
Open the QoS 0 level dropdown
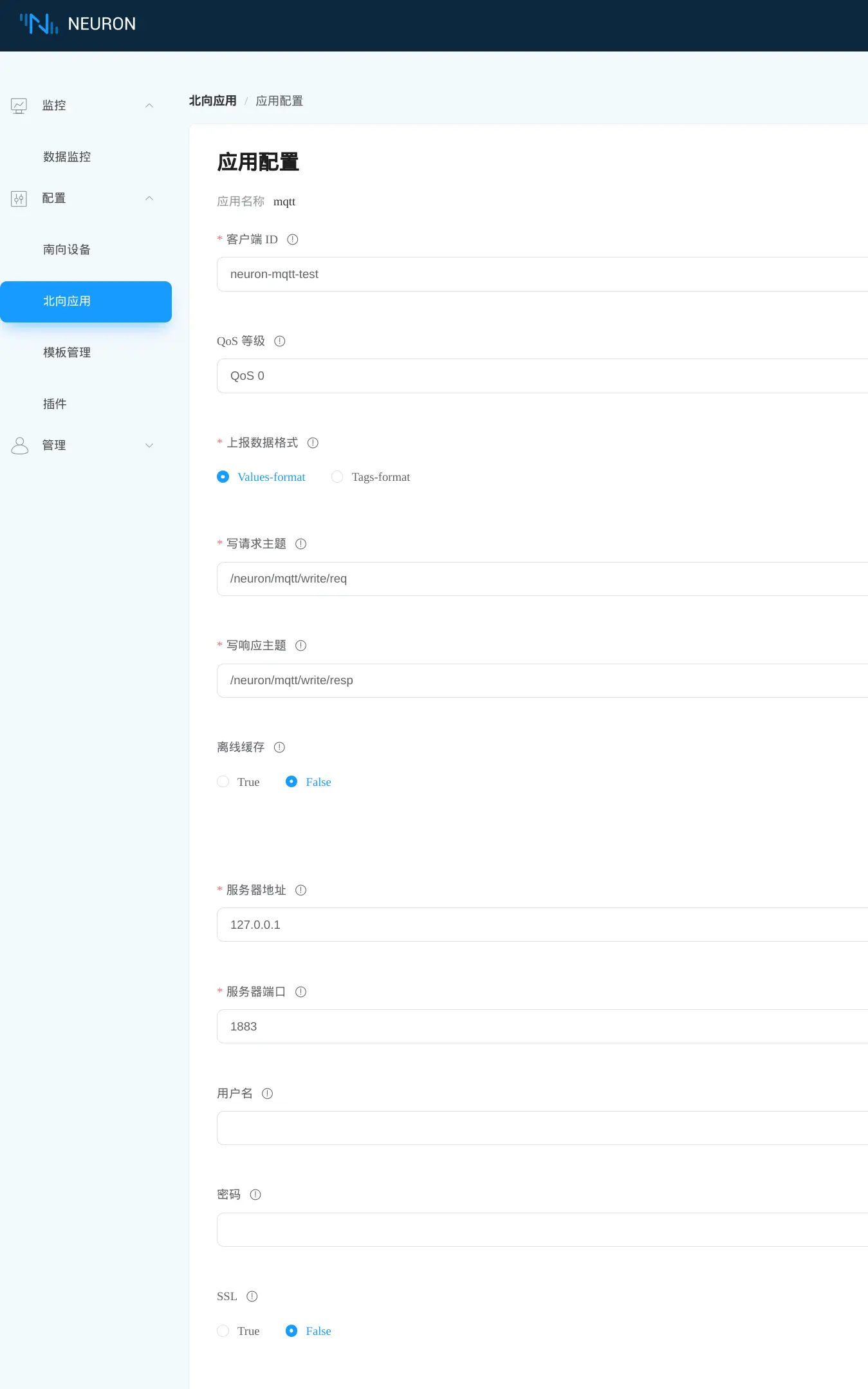point(542,376)
